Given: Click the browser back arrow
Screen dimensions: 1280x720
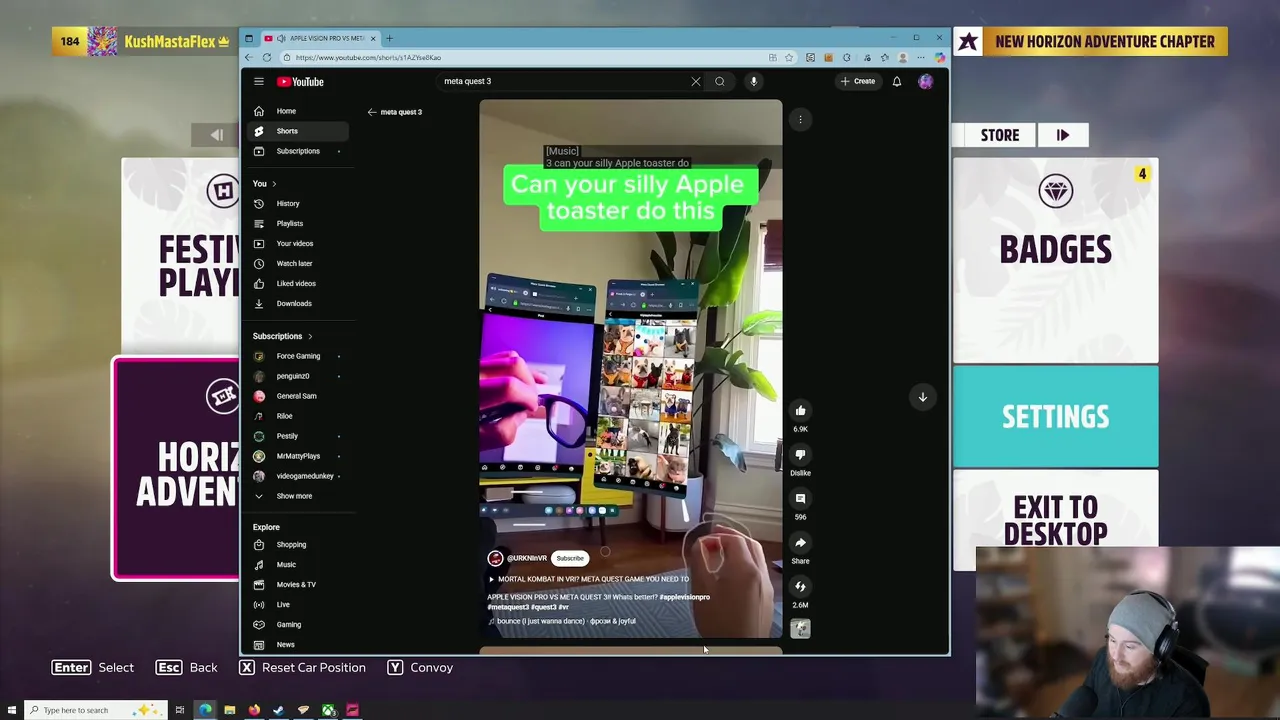Looking at the screenshot, I should point(249,57).
